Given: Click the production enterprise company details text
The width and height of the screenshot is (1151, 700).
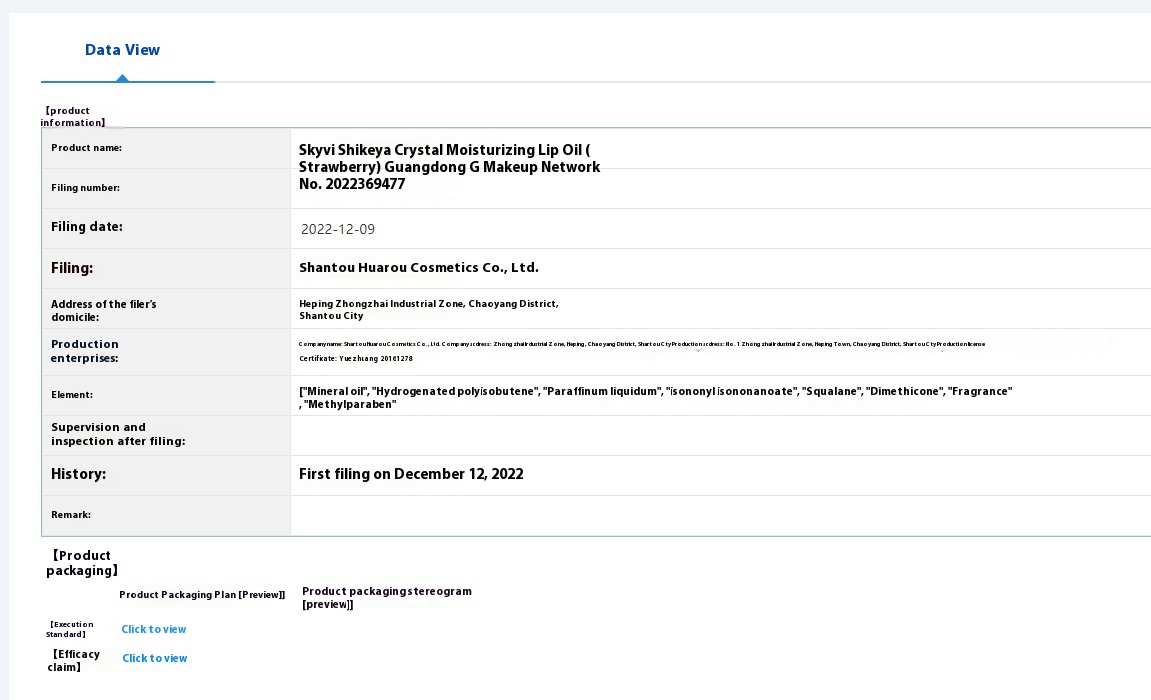Looking at the screenshot, I should (x=641, y=344).
